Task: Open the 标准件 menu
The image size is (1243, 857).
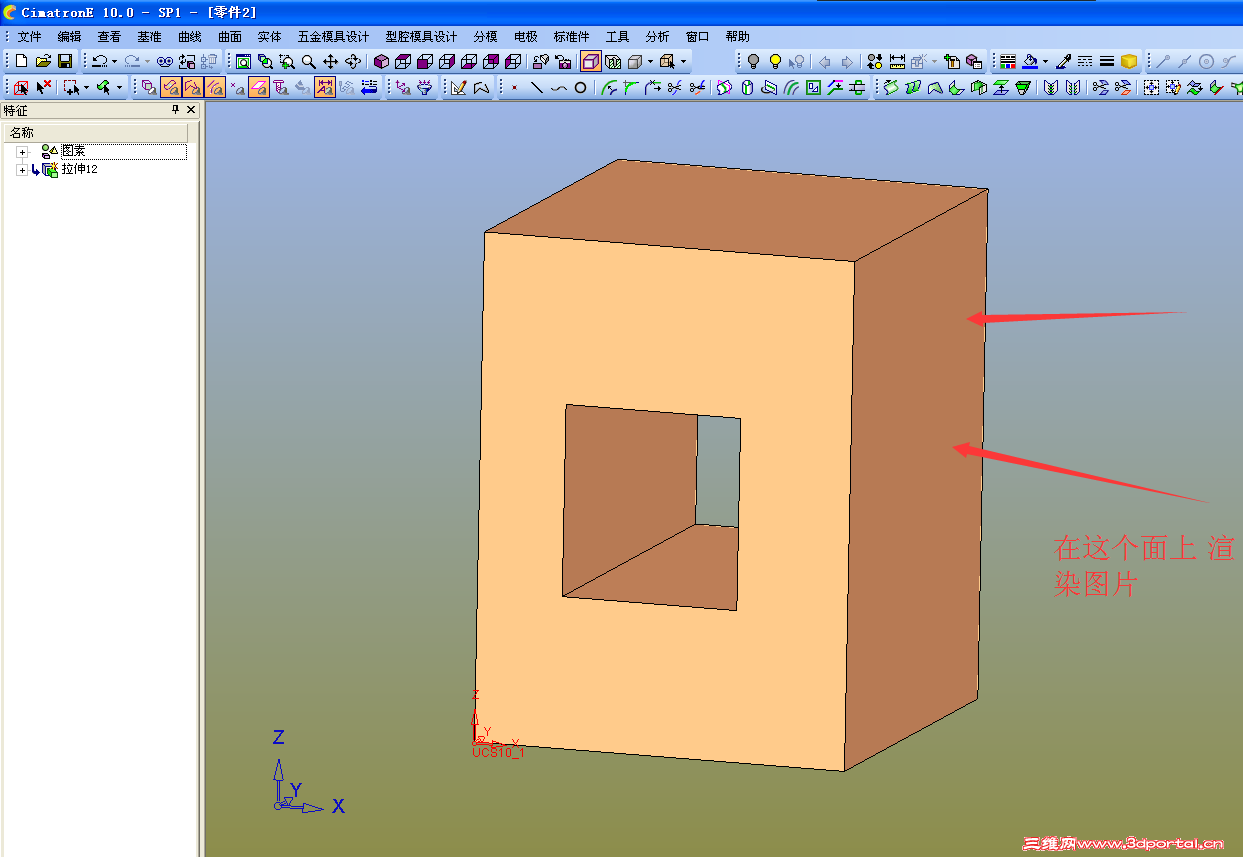Action: coord(571,36)
